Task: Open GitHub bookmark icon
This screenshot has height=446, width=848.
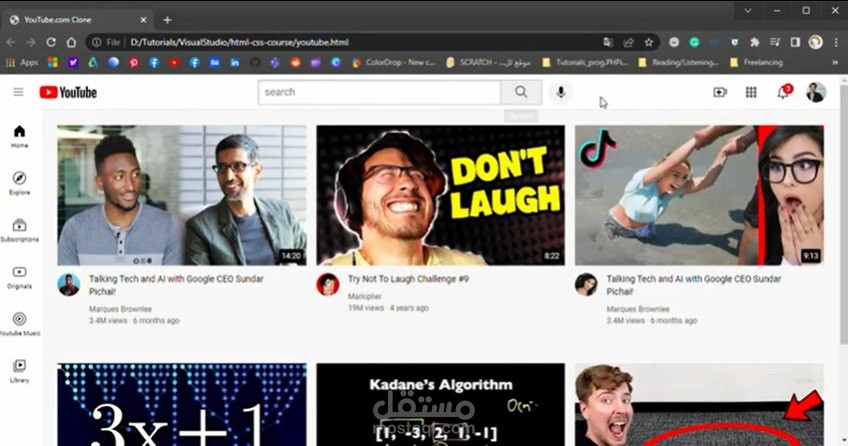Action: pos(255,63)
